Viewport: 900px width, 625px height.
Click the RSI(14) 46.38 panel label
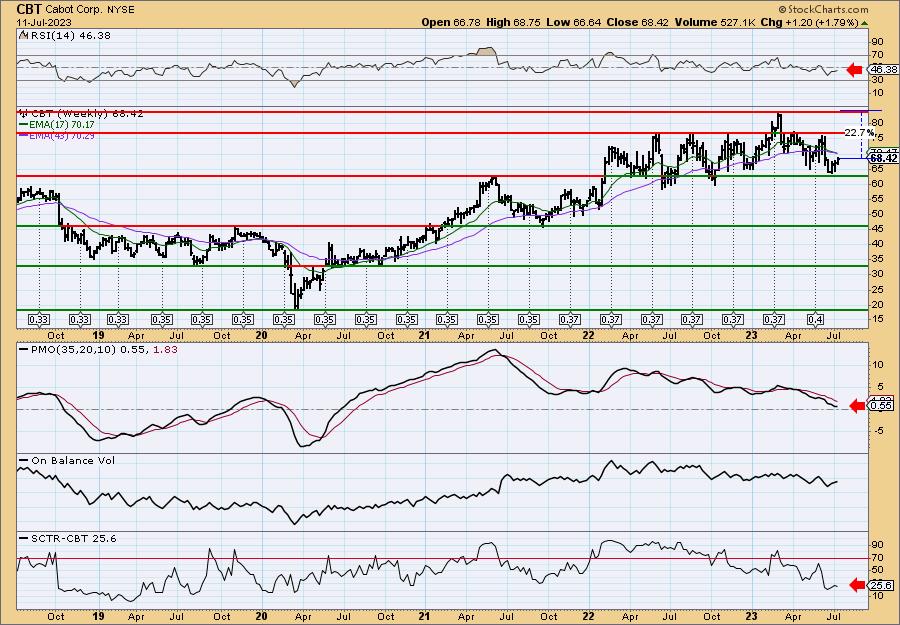69,35
